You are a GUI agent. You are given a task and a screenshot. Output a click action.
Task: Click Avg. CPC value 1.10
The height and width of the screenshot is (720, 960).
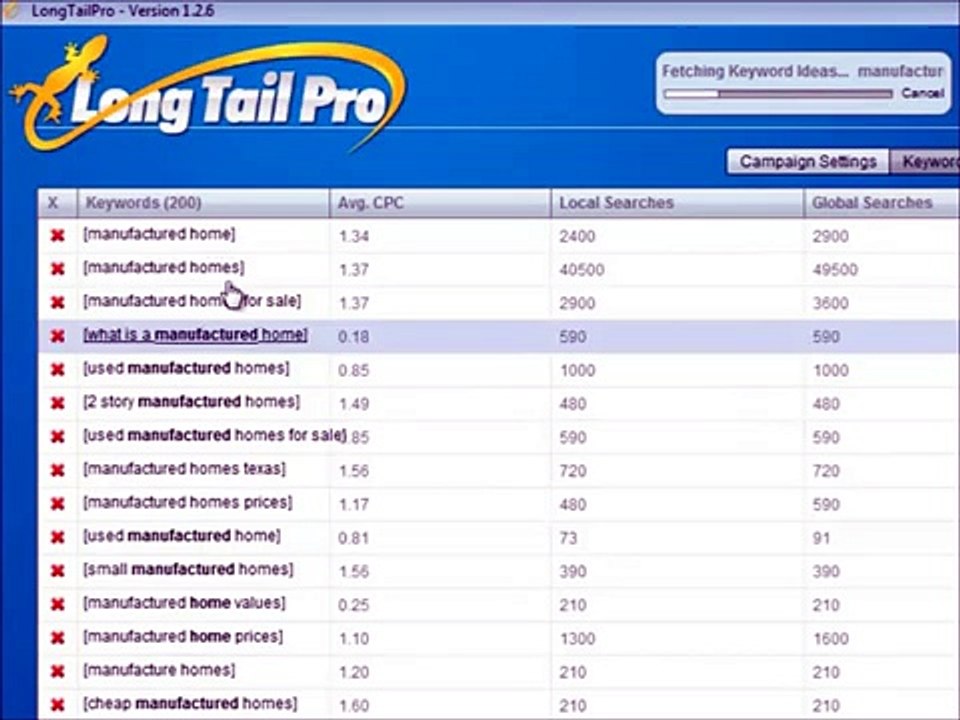[x=354, y=639]
